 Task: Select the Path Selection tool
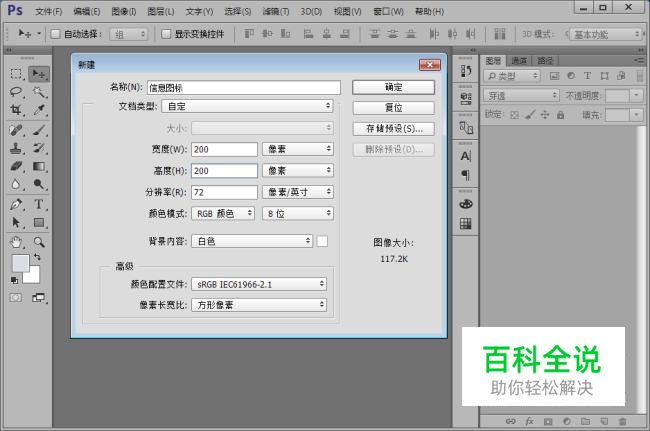tap(16, 223)
